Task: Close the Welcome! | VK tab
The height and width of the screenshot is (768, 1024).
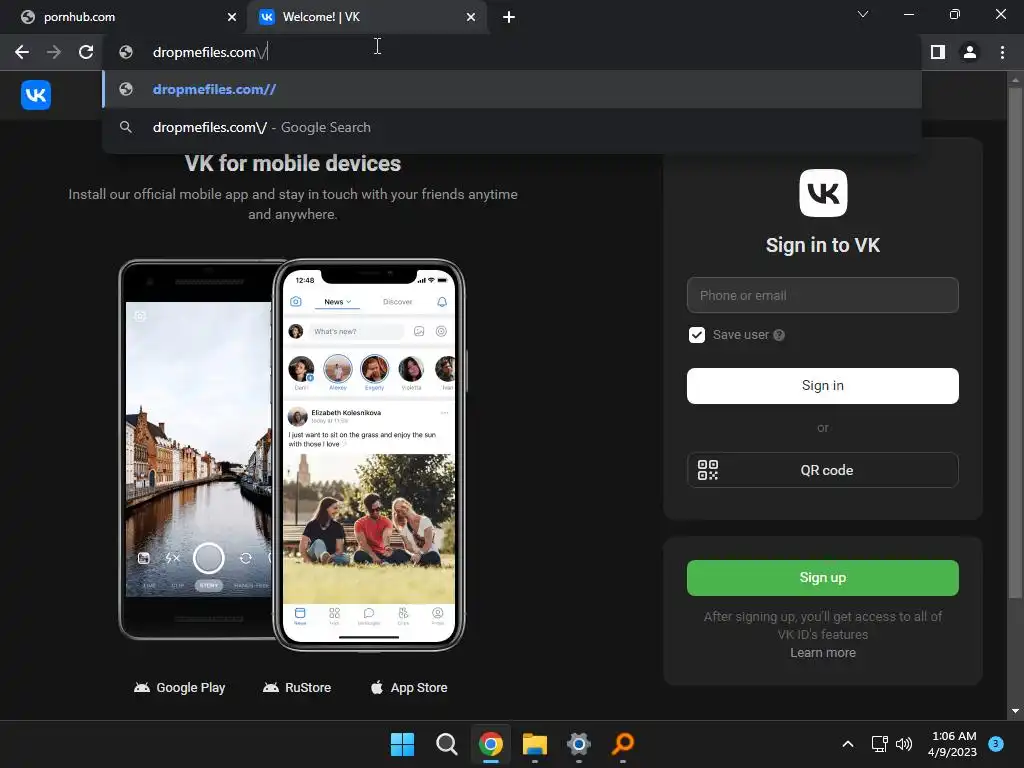Action: pyautogui.click(x=471, y=17)
